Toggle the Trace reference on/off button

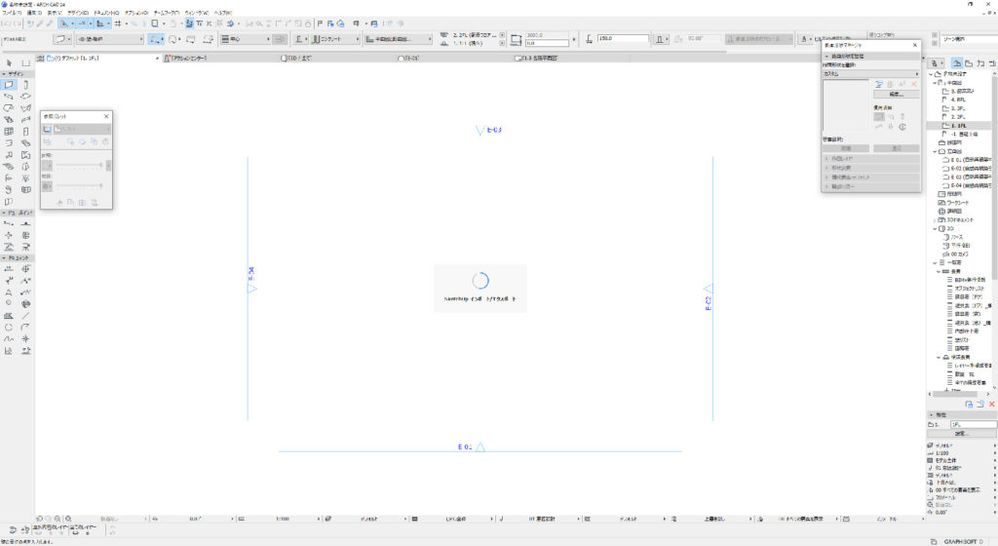click(x=47, y=129)
